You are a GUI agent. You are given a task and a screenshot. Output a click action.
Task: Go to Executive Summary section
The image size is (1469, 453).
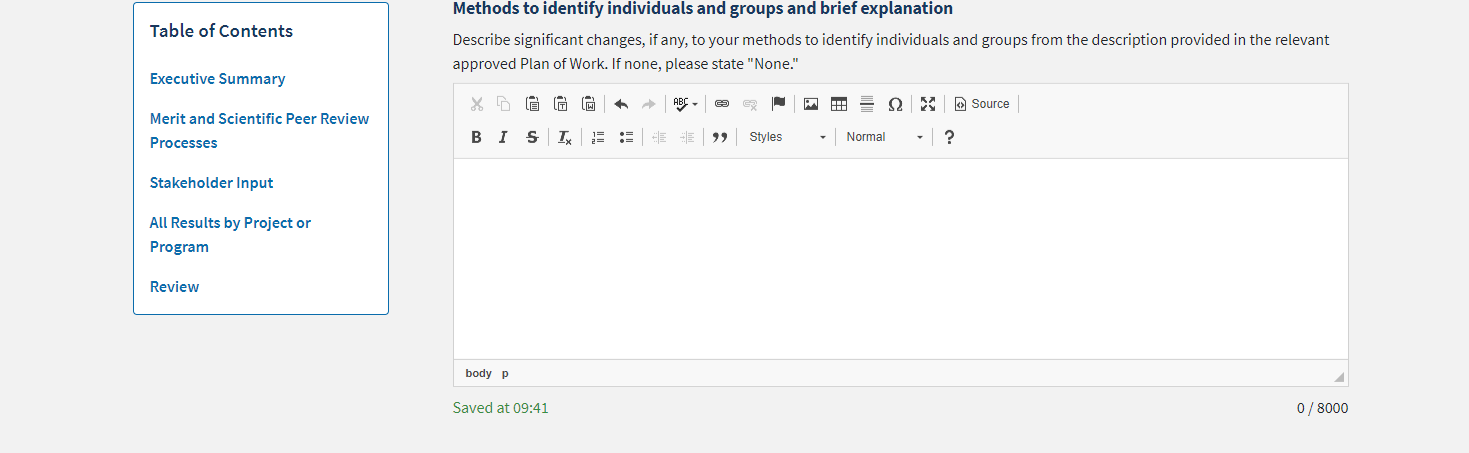[x=217, y=79]
